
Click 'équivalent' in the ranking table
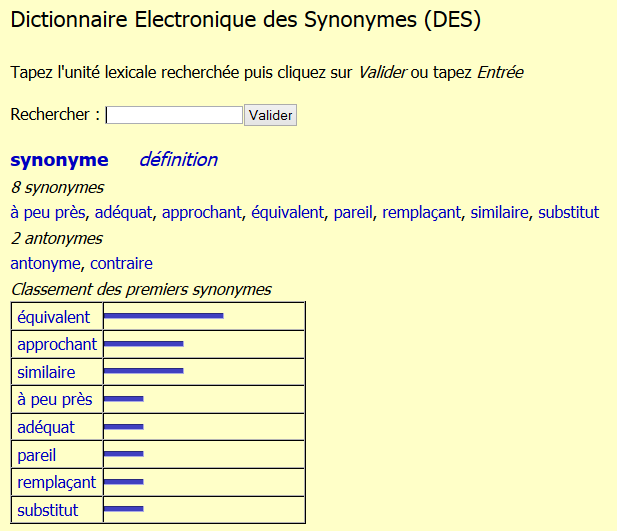click(54, 317)
